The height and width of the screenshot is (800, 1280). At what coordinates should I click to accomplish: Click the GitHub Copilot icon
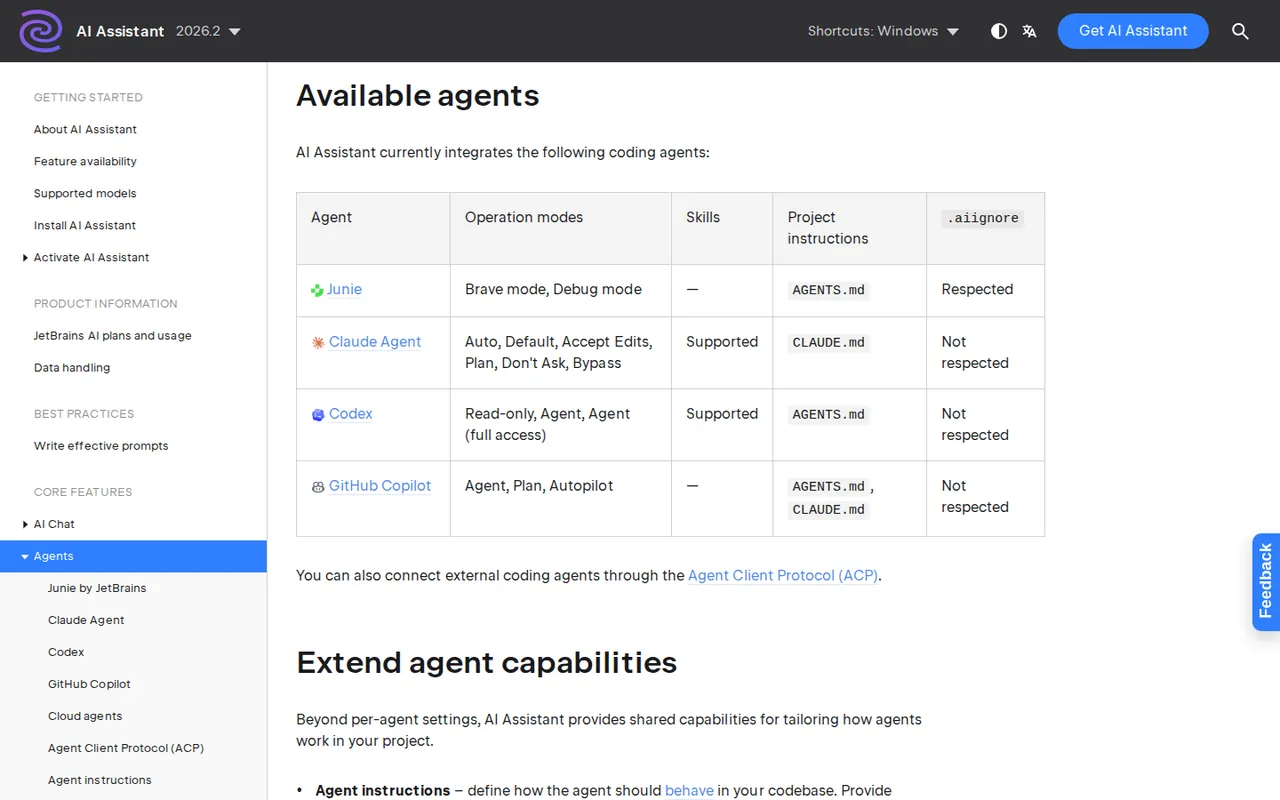point(318,486)
